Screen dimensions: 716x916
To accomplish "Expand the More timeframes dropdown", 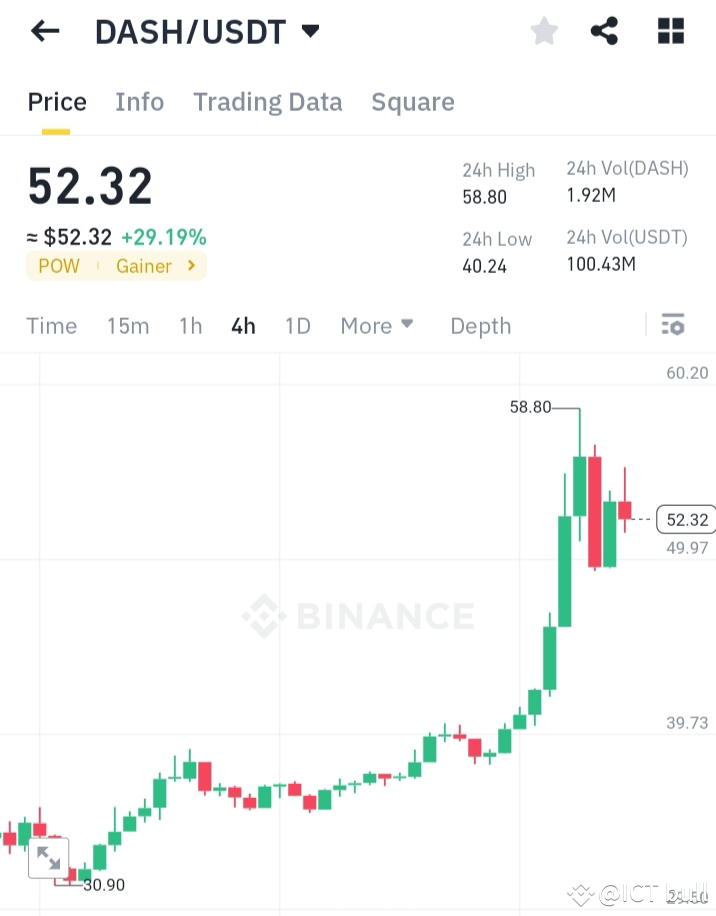I will click(377, 326).
